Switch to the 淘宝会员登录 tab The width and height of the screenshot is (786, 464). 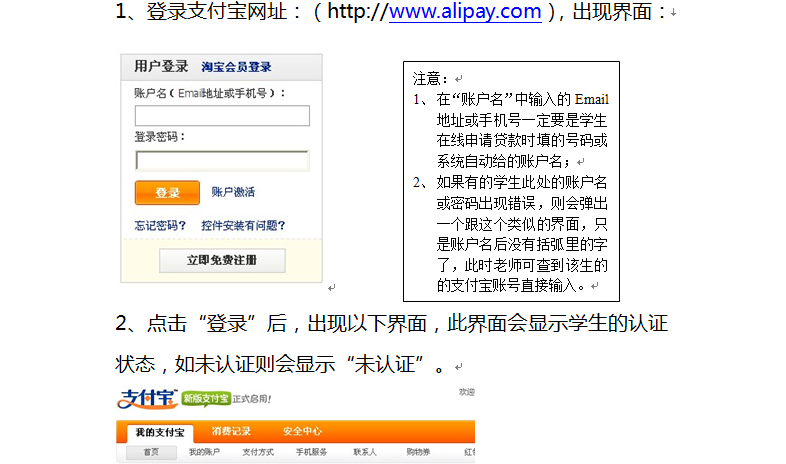tap(236, 67)
